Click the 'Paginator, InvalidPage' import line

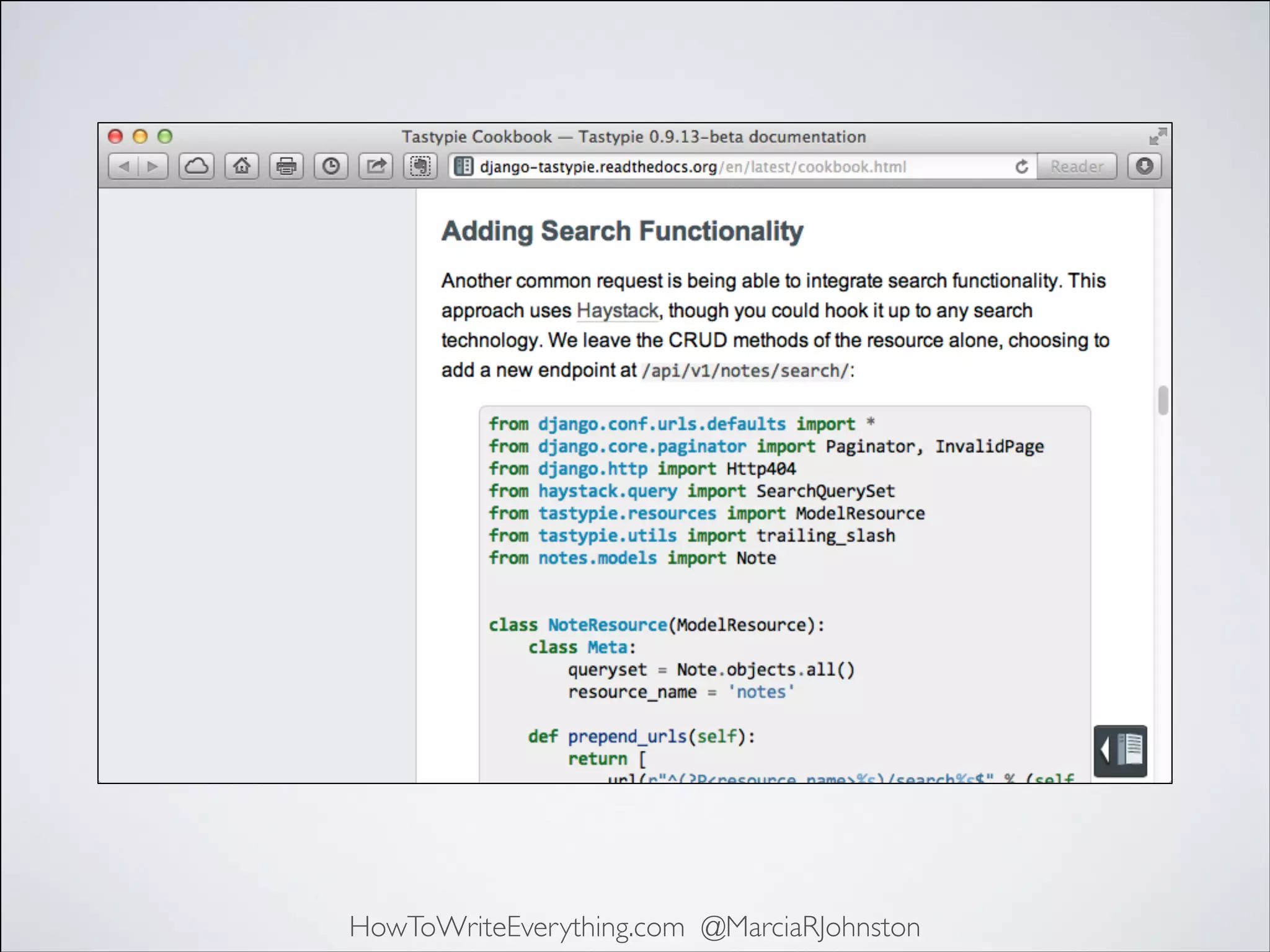[x=766, y=446]
